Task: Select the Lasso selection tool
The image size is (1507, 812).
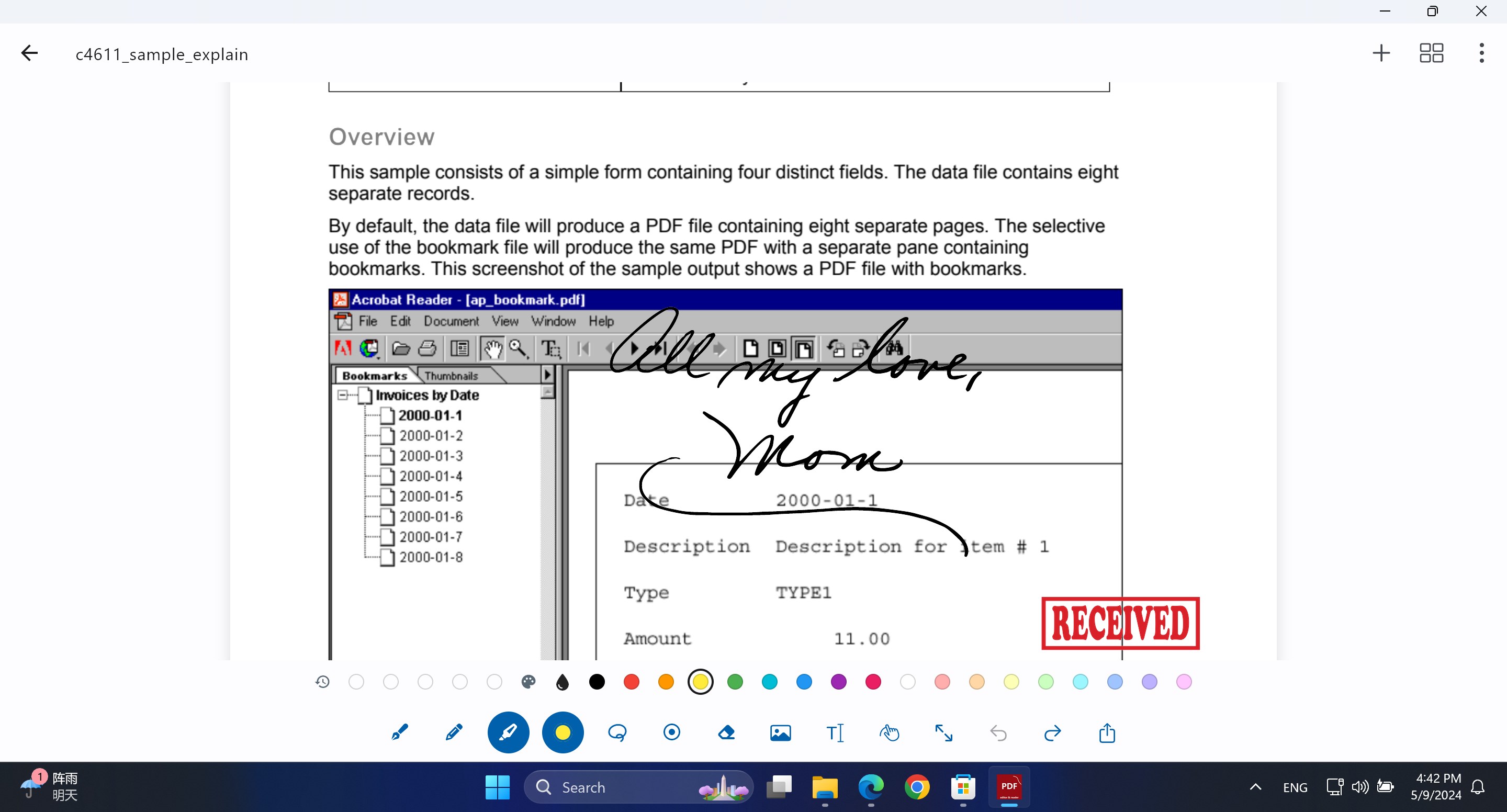Action: pyautogui.click(x=617, y=732)
